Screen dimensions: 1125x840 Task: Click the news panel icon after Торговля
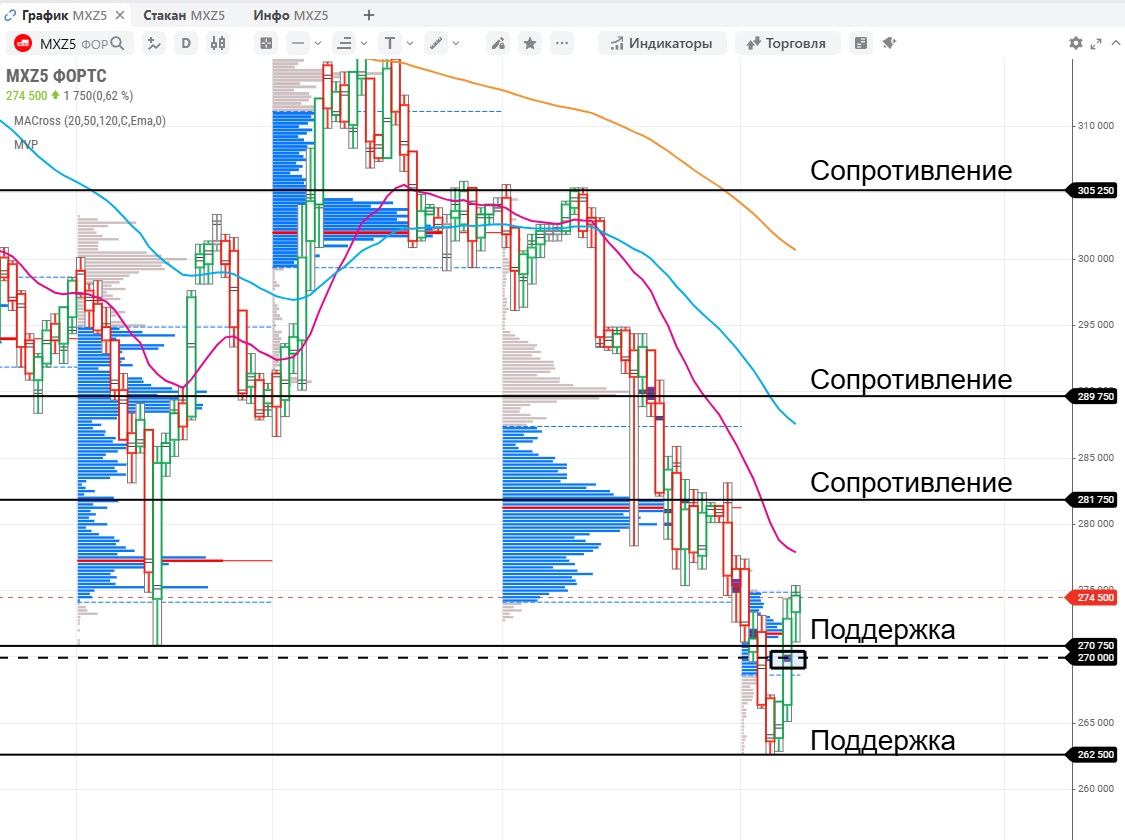pos(860,43)
